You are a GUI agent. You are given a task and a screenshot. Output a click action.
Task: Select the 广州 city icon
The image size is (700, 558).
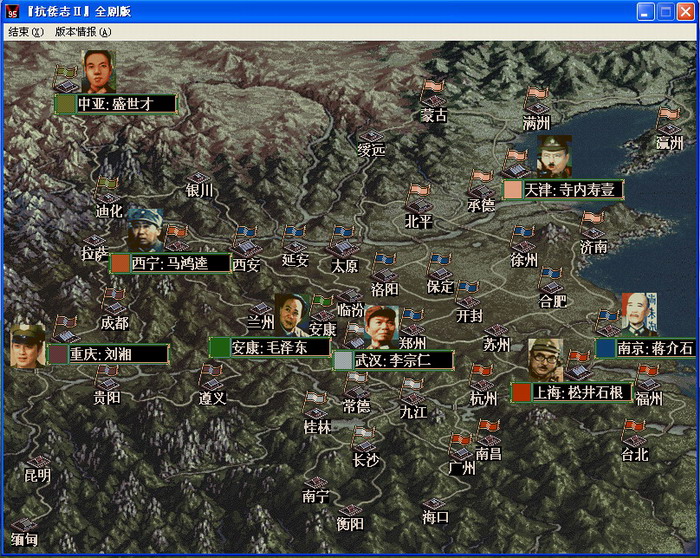[x=461, y=446]
